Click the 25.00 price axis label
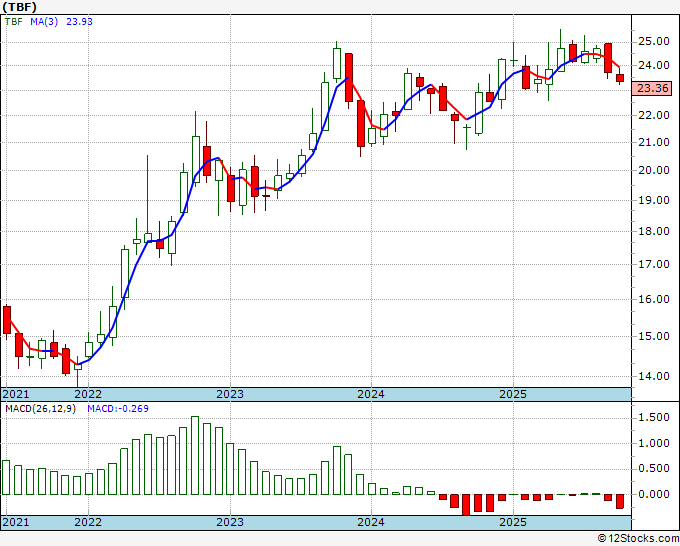 pos(653,41)
